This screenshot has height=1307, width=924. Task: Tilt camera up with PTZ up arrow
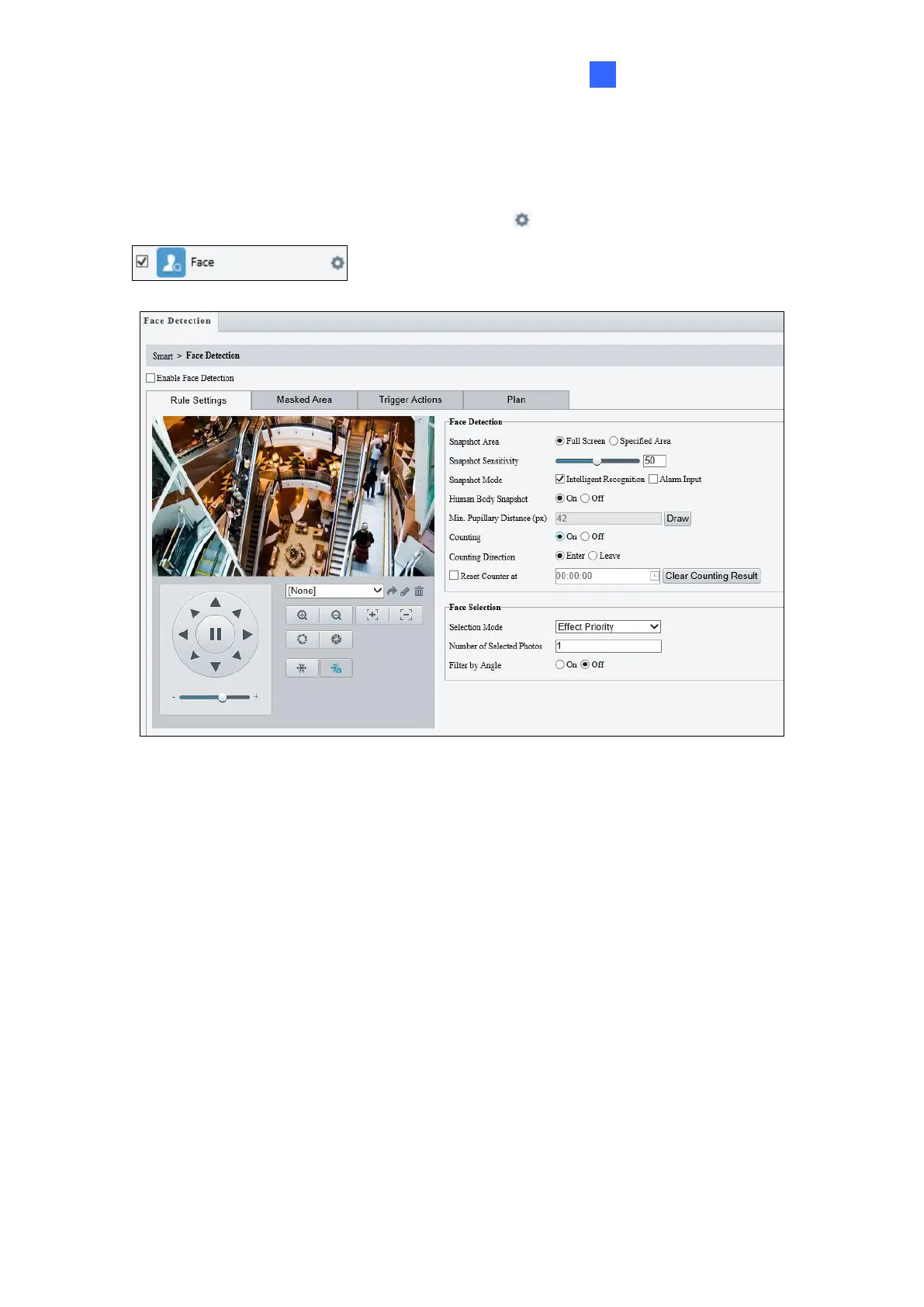[216, 602]
